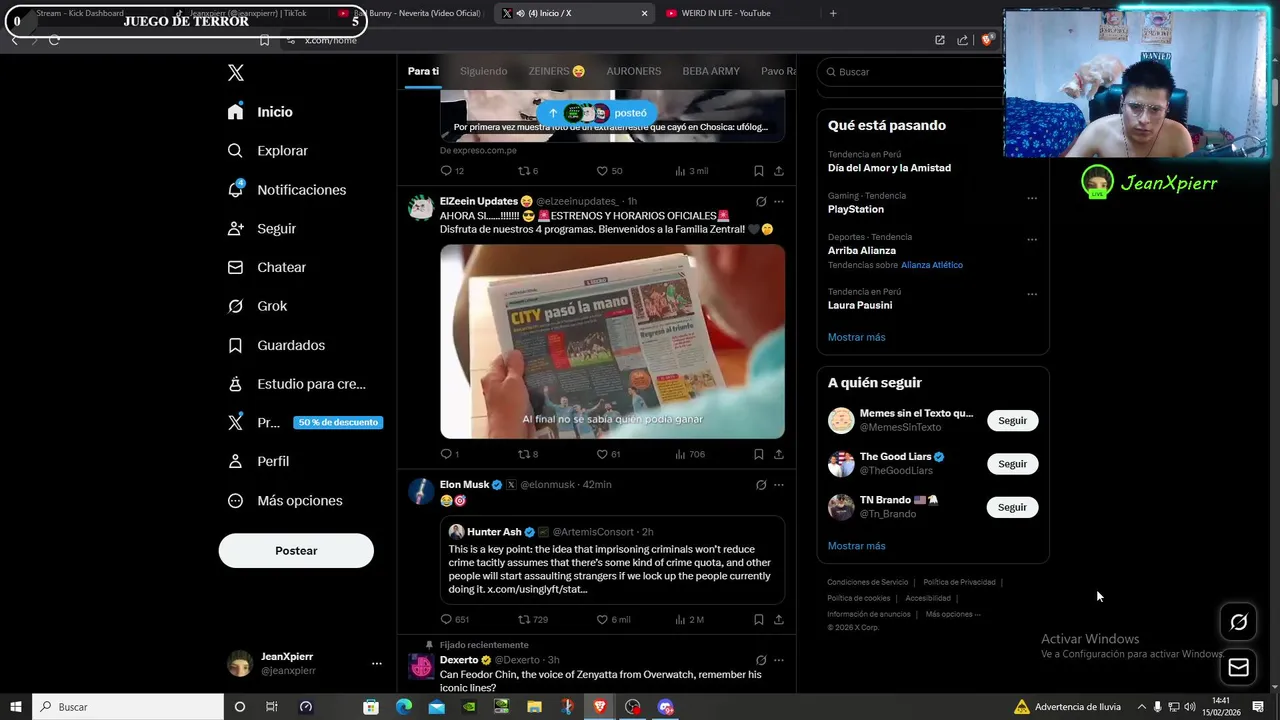This screenshot has height=720, width=1280.
Task: Click Mostrar más under A quién seguir
Action: coord(856,546)
